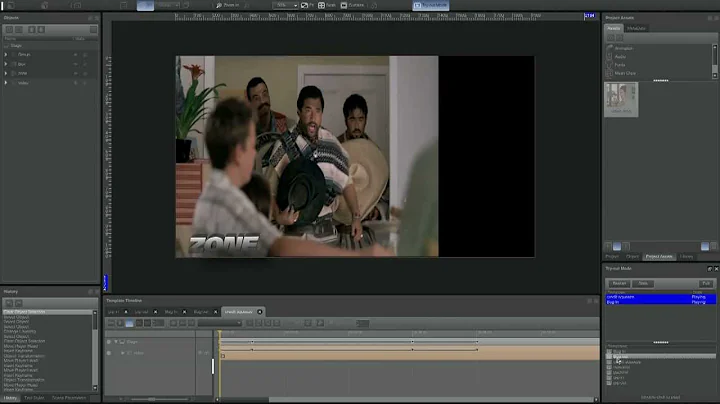The height and width of the screenshot is (404, 720).
Task: Click the Zoom in tool
Action: click(228, 5)
